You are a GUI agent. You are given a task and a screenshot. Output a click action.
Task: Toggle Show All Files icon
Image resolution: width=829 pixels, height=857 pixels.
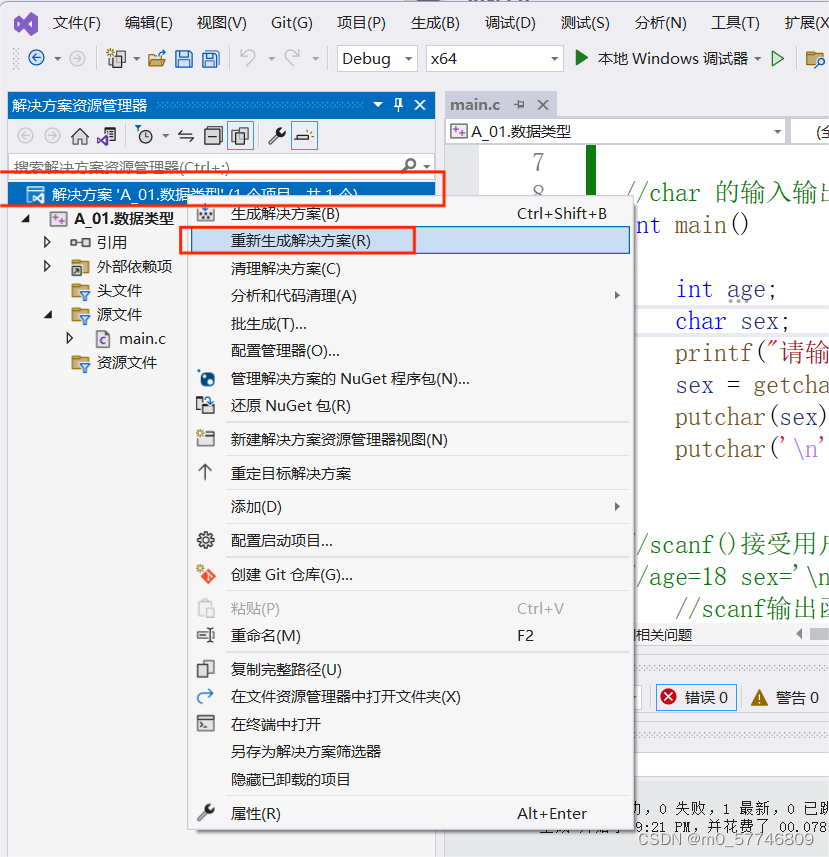point(240,136)
